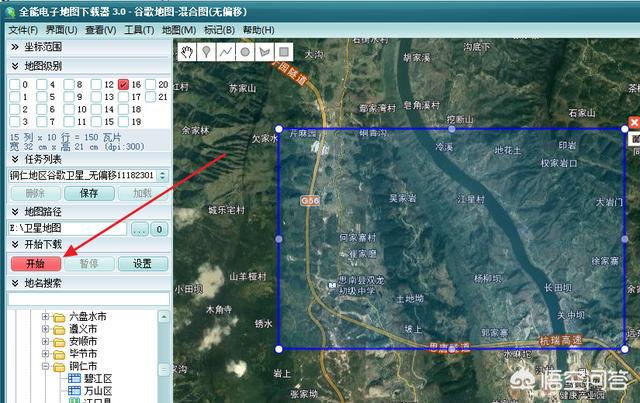Select the polyline drawing tool
The width and height of the screenshot is (640, 403).
pyautogui.click(x=226, y=51)
